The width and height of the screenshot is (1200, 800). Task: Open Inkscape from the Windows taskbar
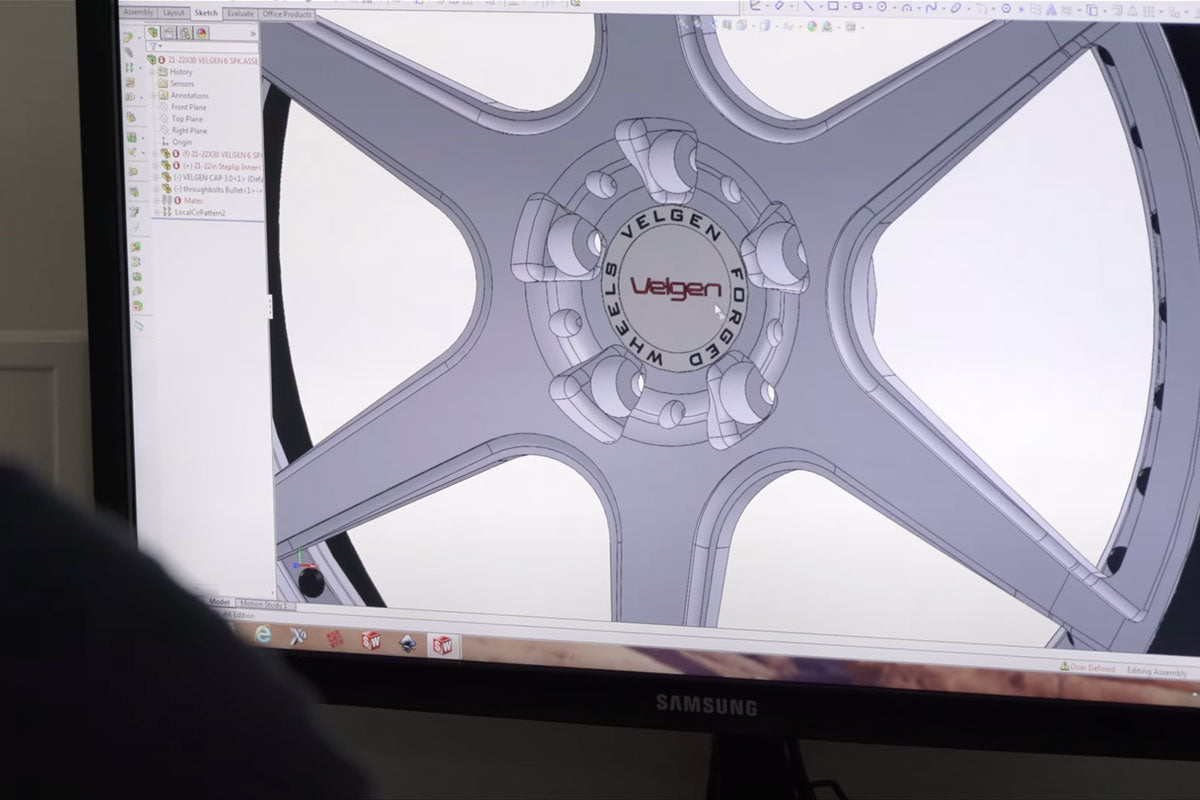click(406, 644)
